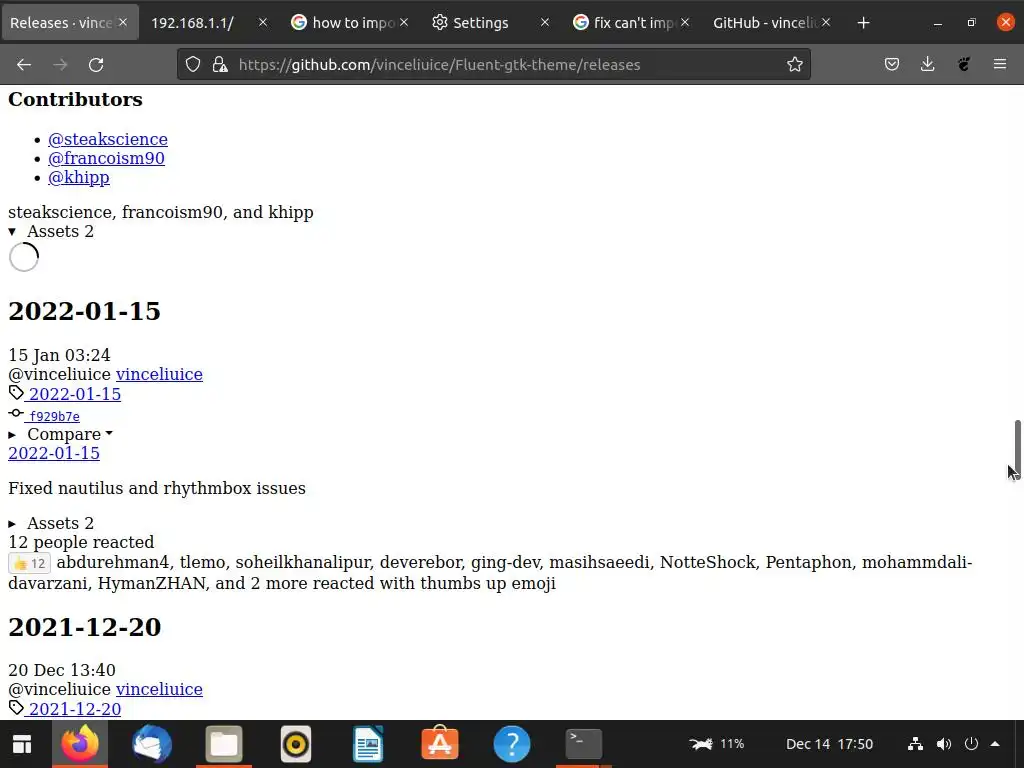Close the Settings tab
The width and height of the screenshot is (1024, 768).
coord(545,22)
